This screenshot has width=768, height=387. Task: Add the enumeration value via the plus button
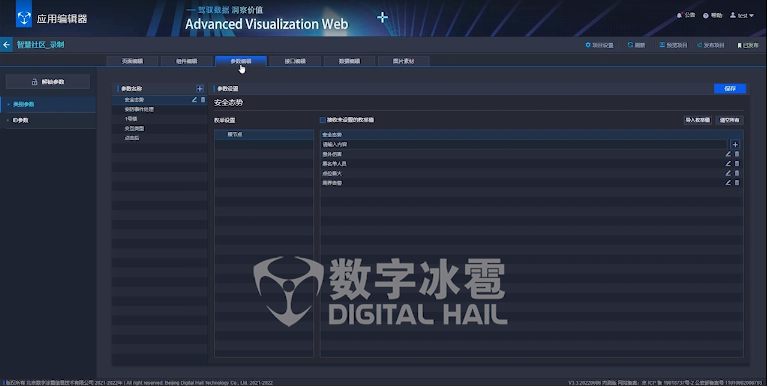[735, 145]
